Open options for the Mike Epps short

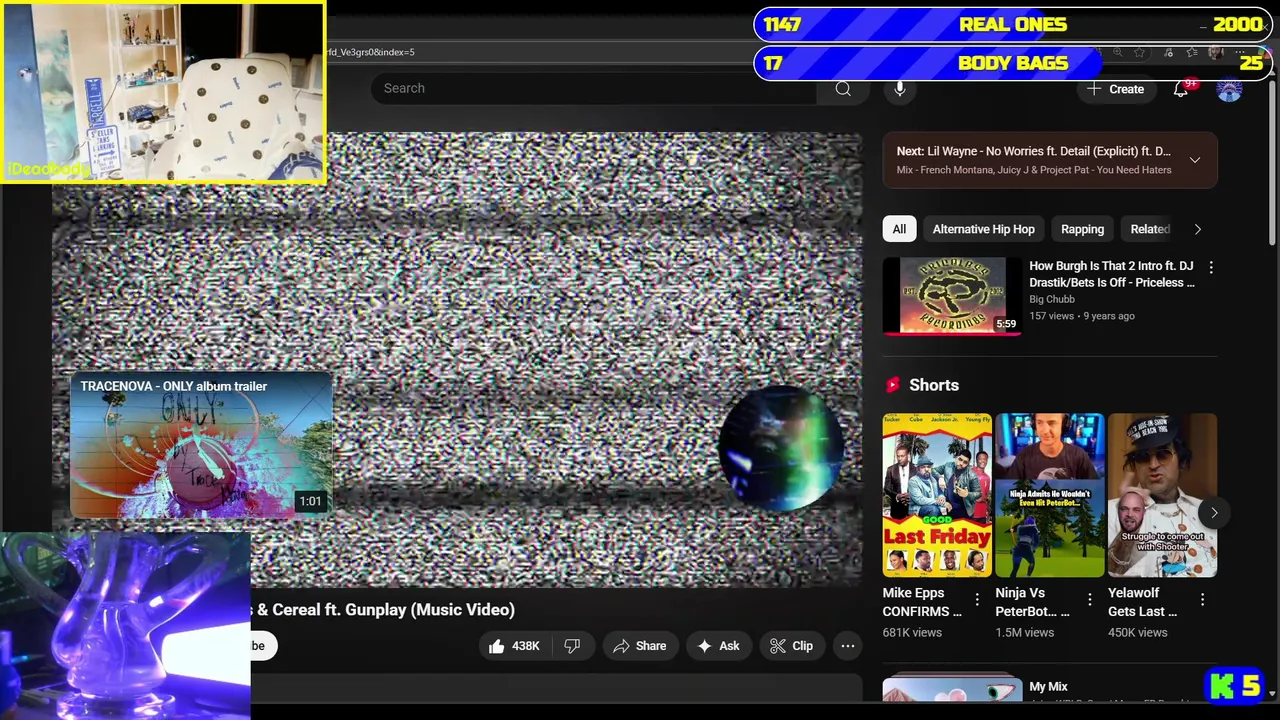(x=977, y=600)
